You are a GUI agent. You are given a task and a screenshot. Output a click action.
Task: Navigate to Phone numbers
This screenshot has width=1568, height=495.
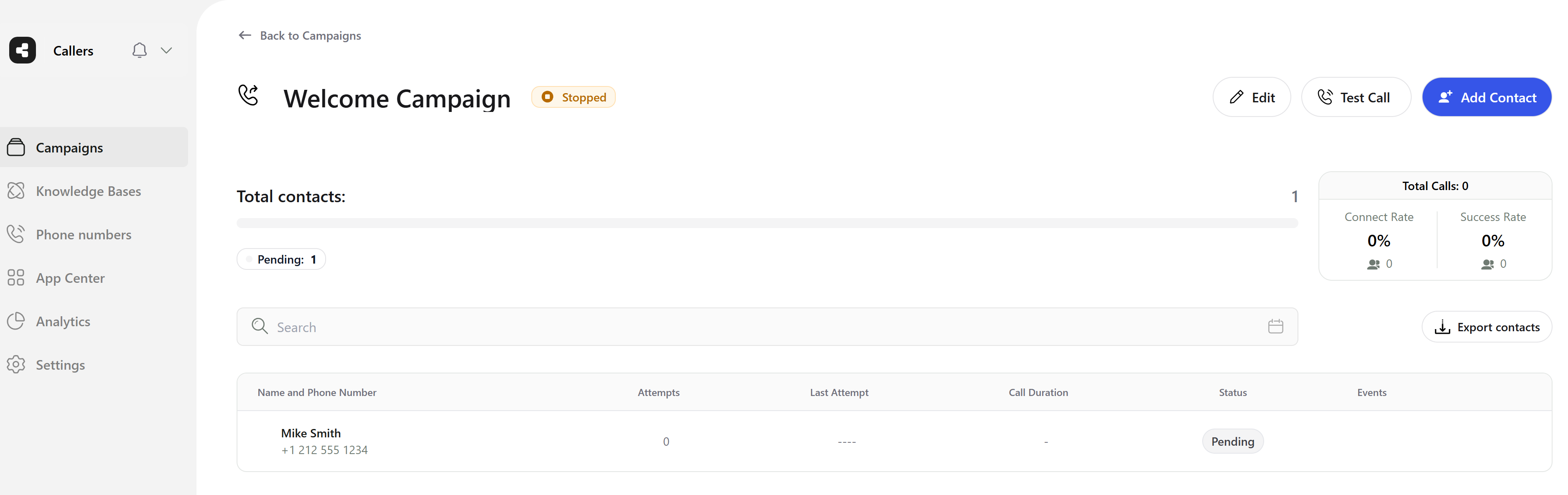tap(83, 235)
